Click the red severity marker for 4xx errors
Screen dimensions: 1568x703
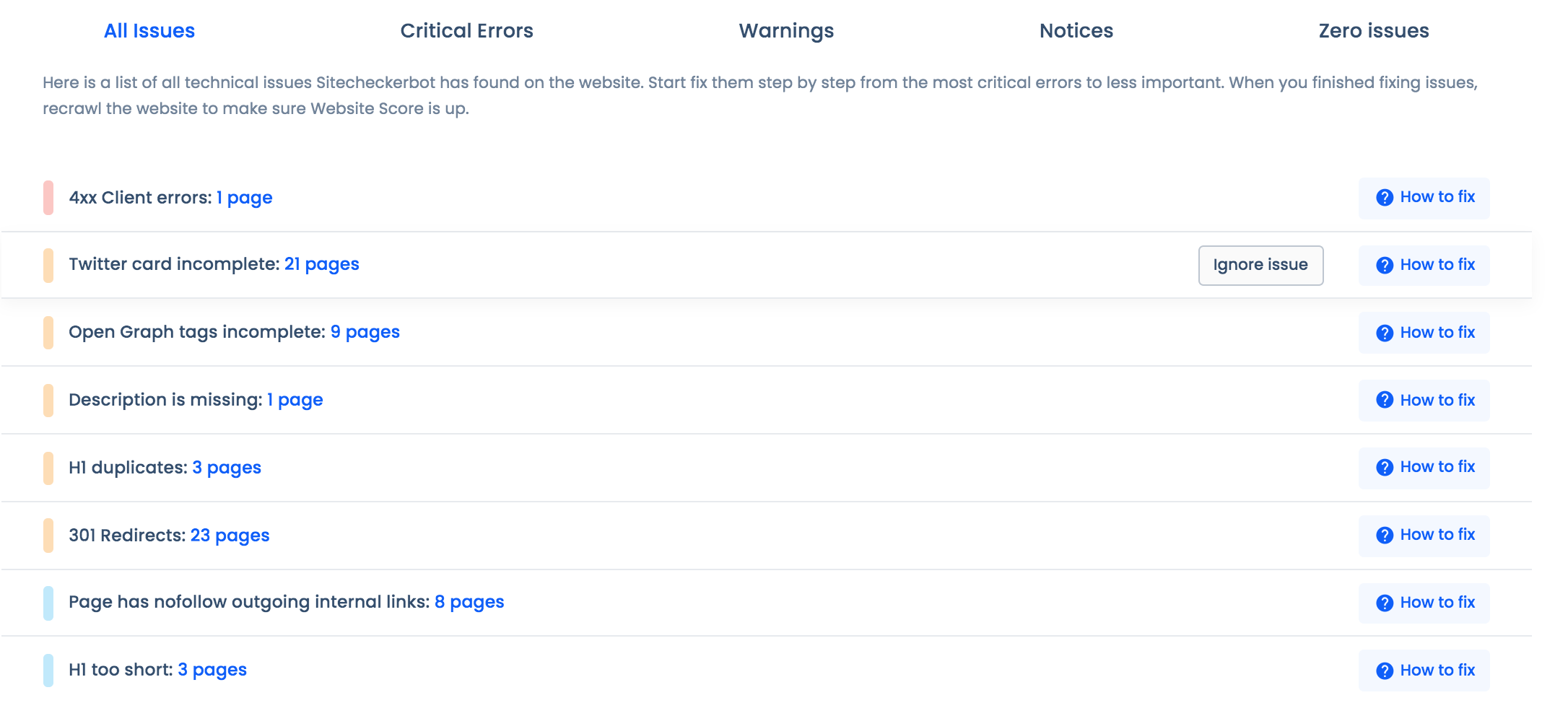coord(48,198)
